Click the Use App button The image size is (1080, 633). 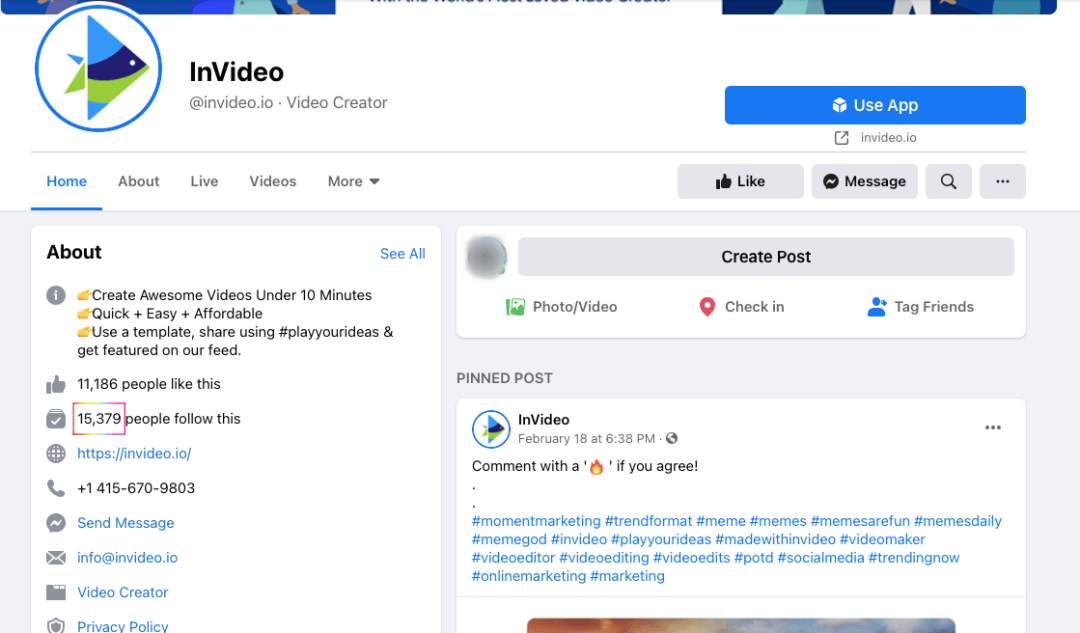(x=875, y=105)
